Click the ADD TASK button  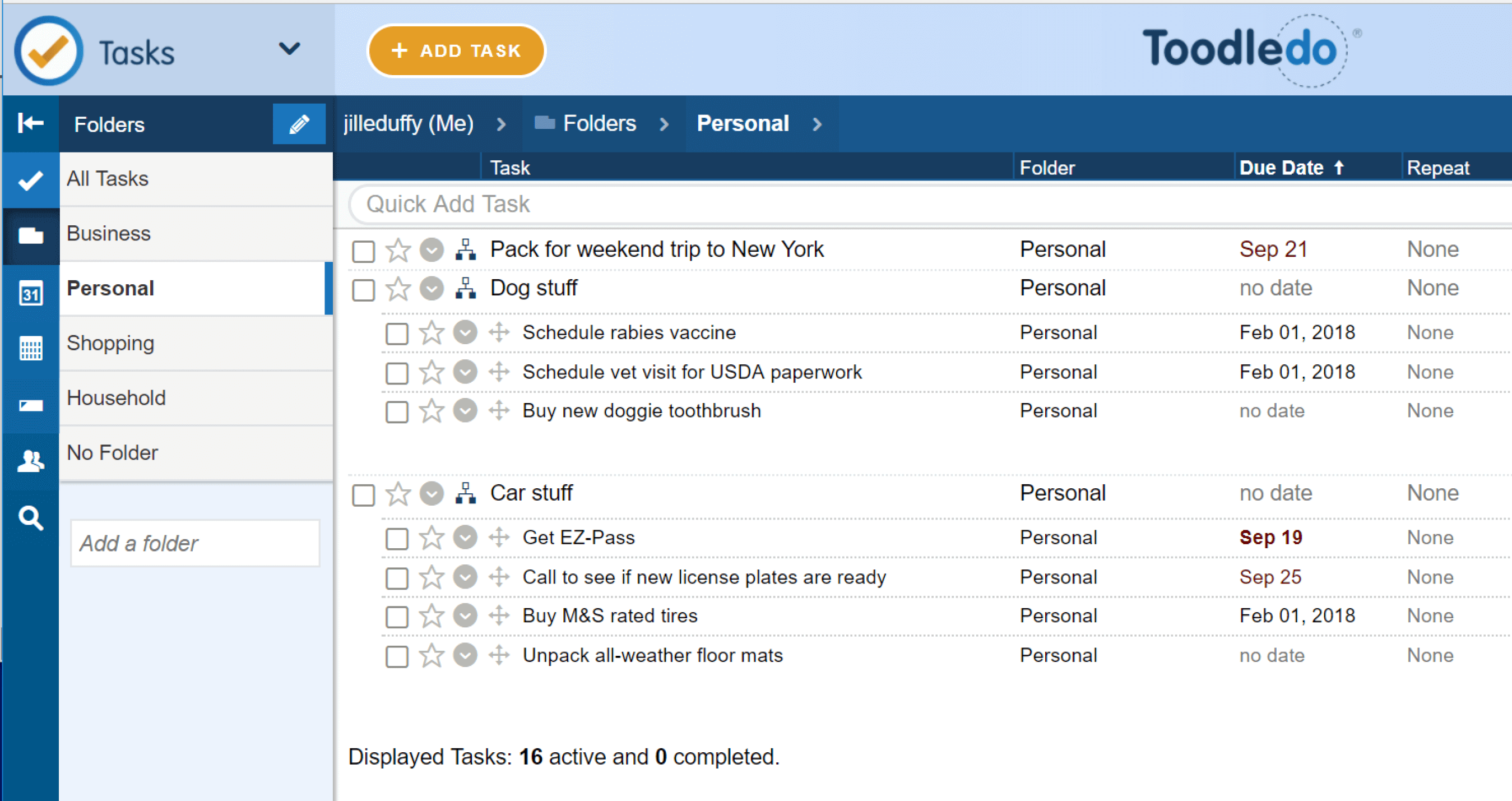click(456, 49)
